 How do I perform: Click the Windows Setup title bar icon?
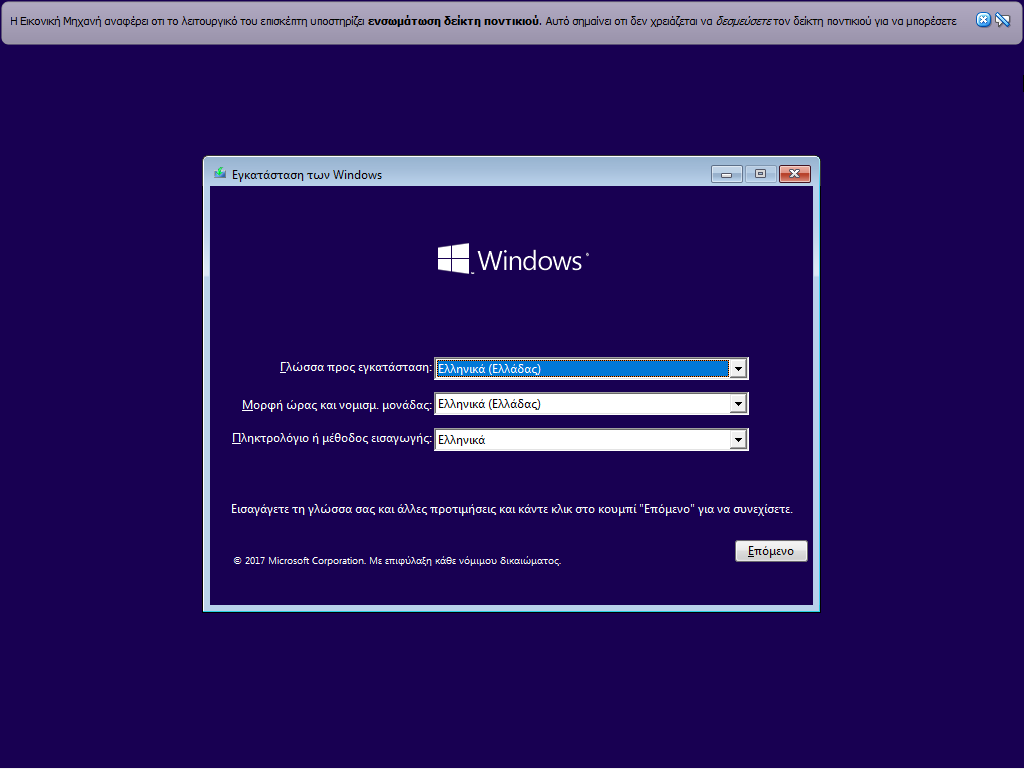[220, 174]
